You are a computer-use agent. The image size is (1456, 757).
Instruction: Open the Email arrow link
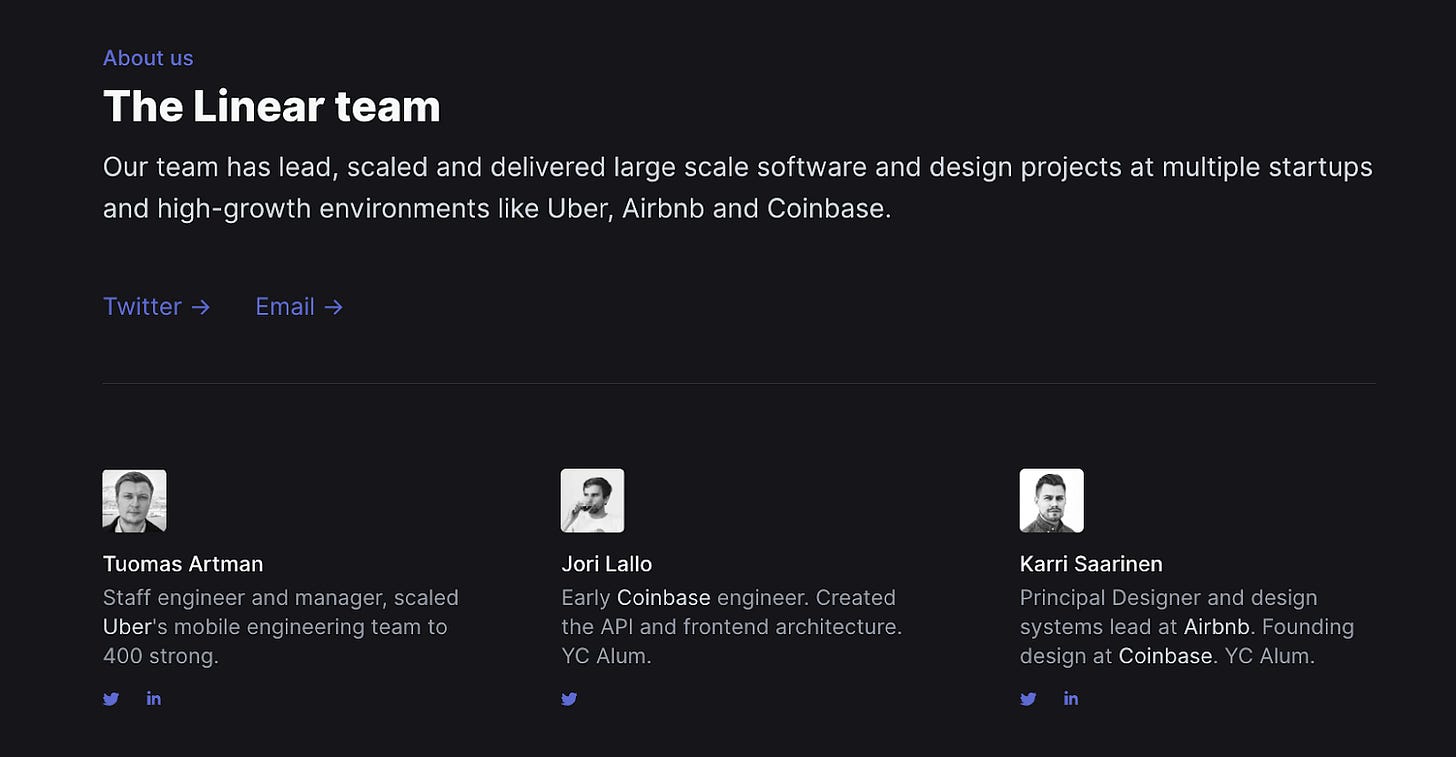point(299,306)
